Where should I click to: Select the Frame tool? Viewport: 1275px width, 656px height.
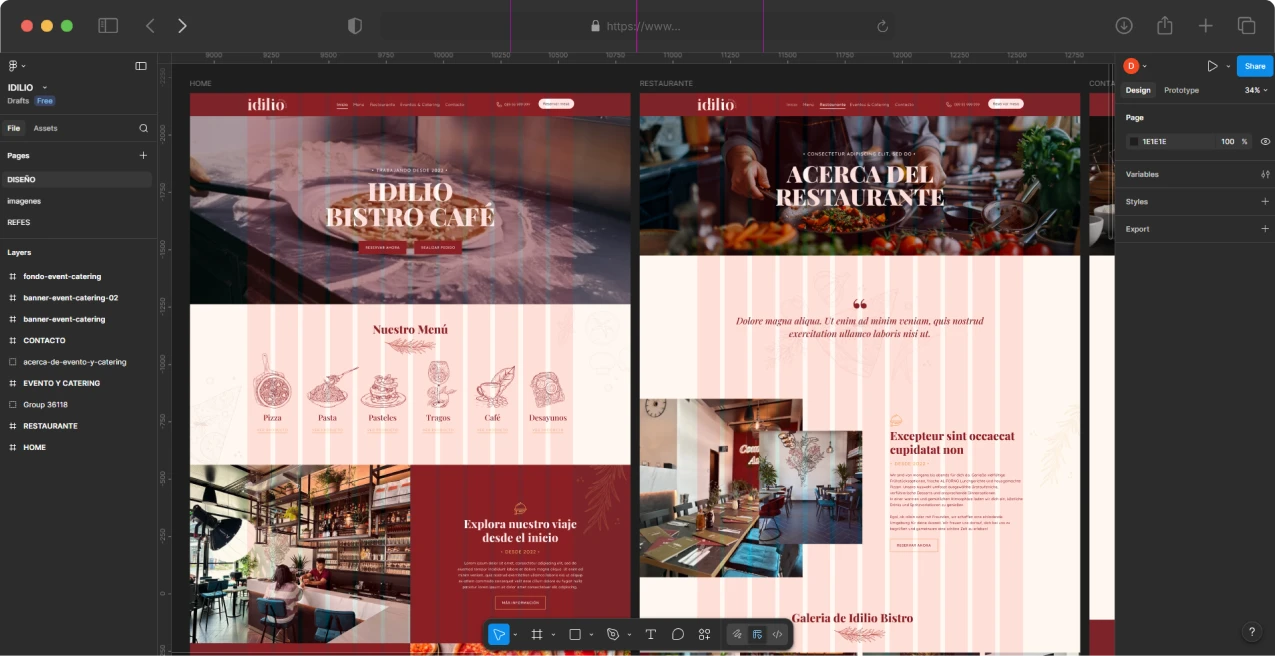[537, 634]
